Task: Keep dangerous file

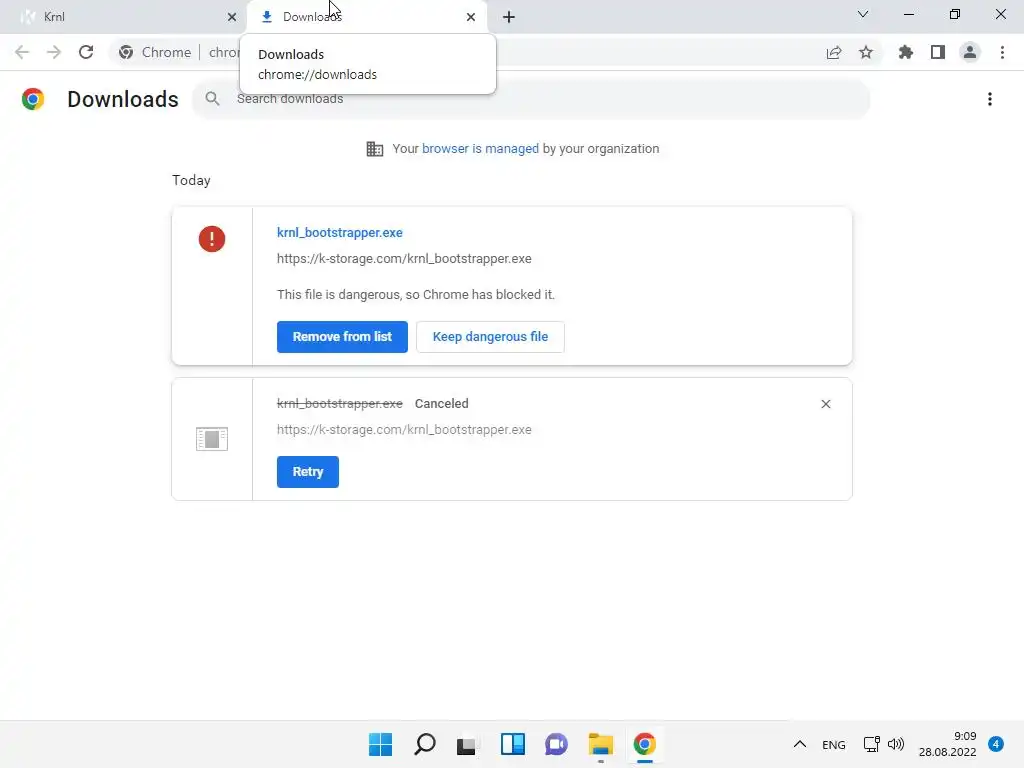Action: (x=490, y=337)
